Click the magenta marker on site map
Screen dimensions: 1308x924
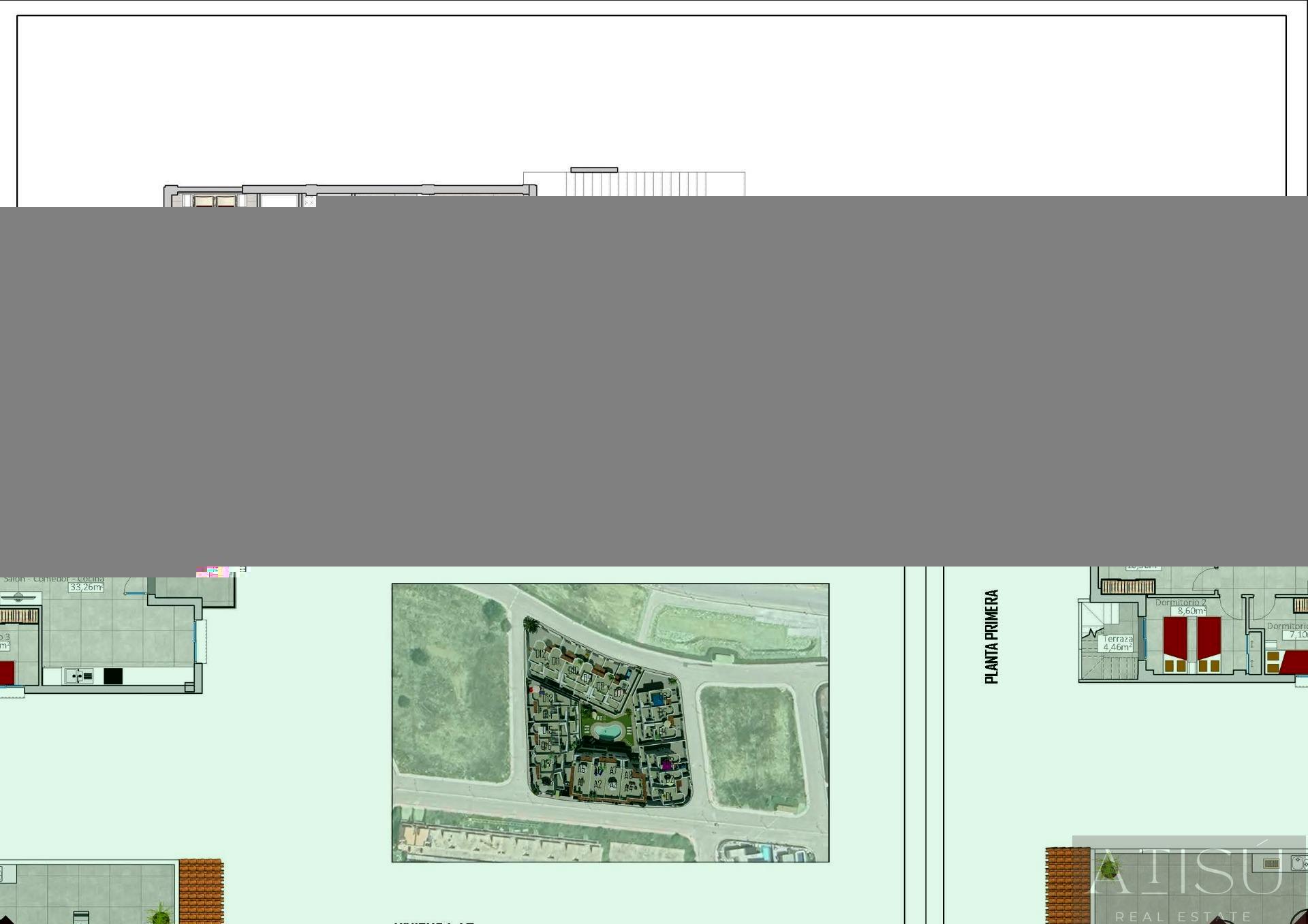pos(666,765)
